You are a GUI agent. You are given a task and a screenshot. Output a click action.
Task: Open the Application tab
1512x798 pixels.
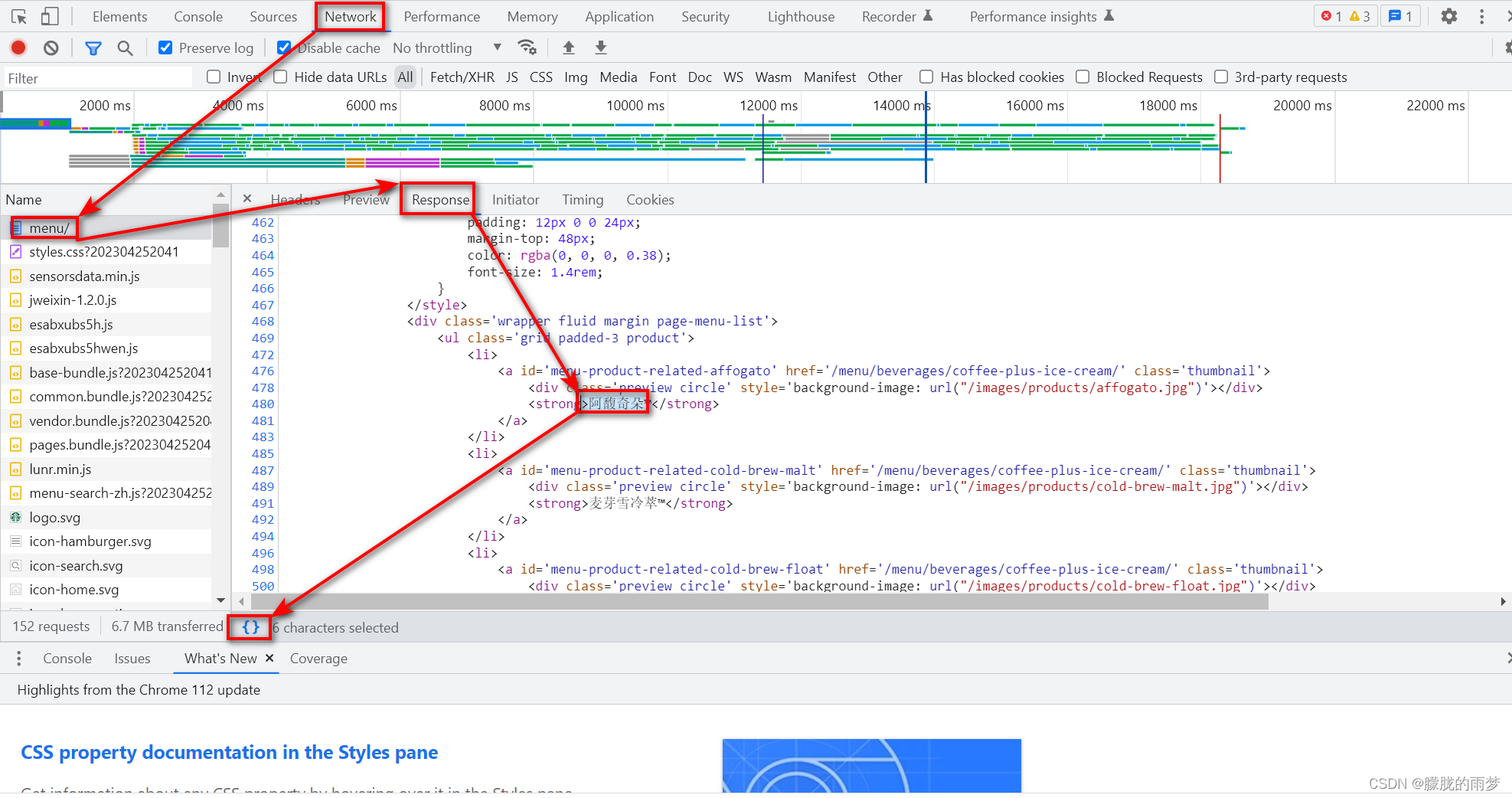pos(619,16)
